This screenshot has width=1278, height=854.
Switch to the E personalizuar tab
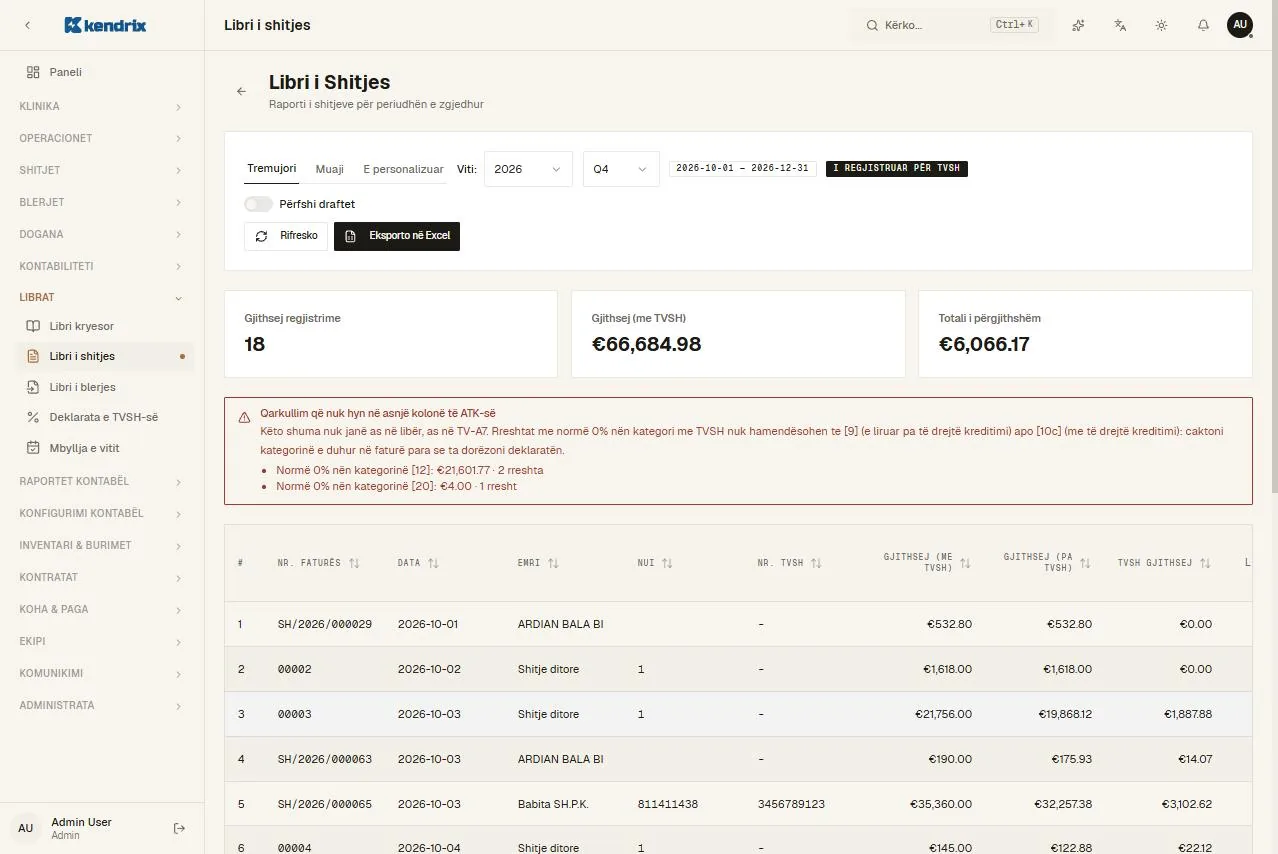403,169
